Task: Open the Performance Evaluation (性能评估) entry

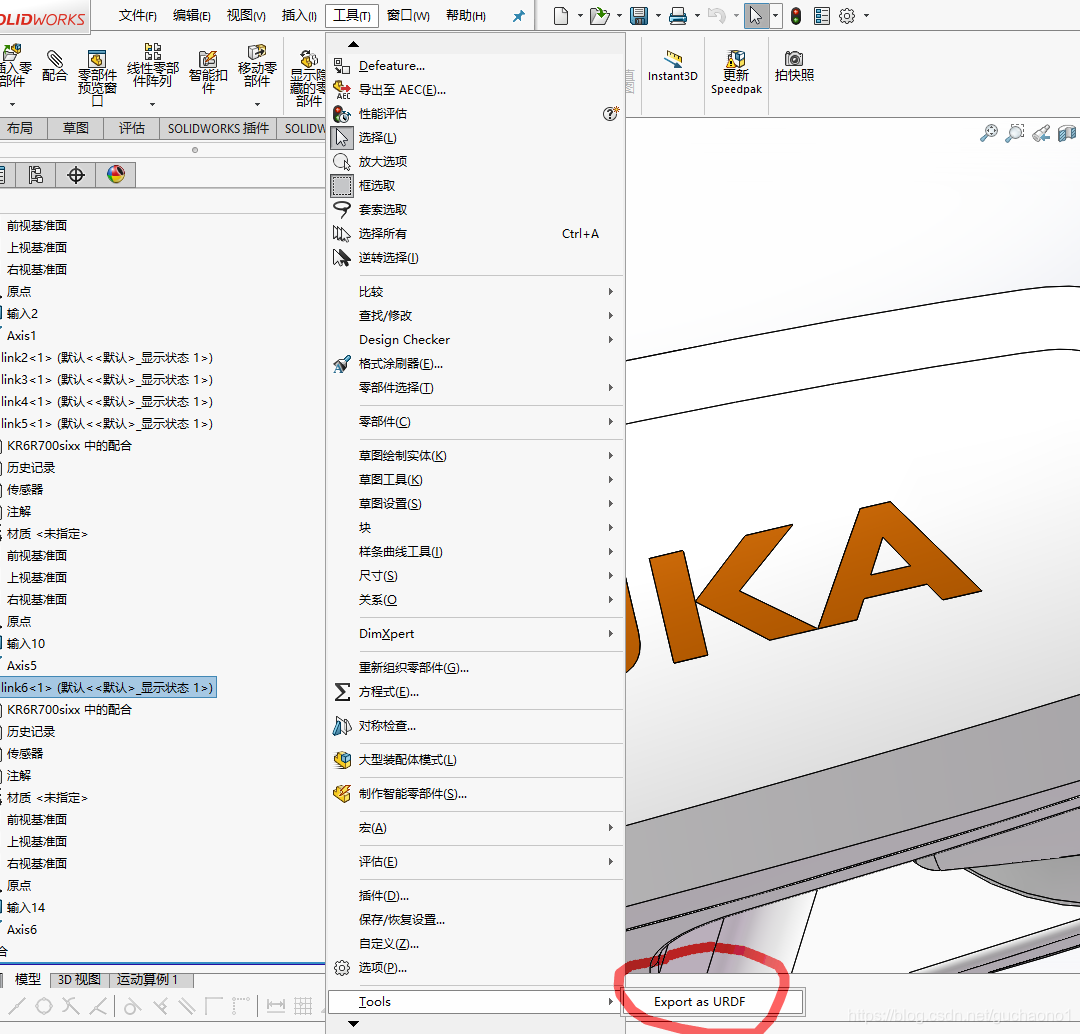Action: 382,114
